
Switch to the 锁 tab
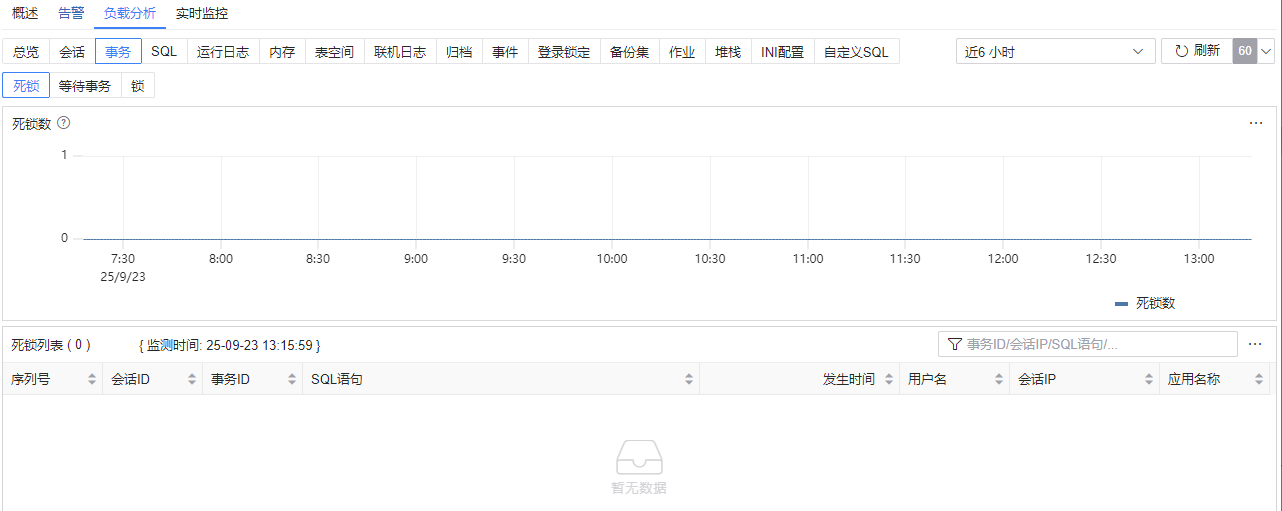coord(137,86)
